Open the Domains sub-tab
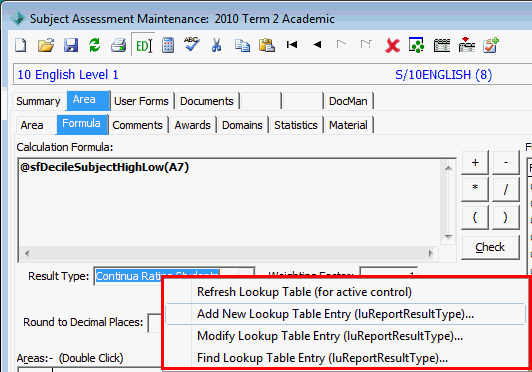The height and width of the screenshot is (372, 532). tap(242, 125)
